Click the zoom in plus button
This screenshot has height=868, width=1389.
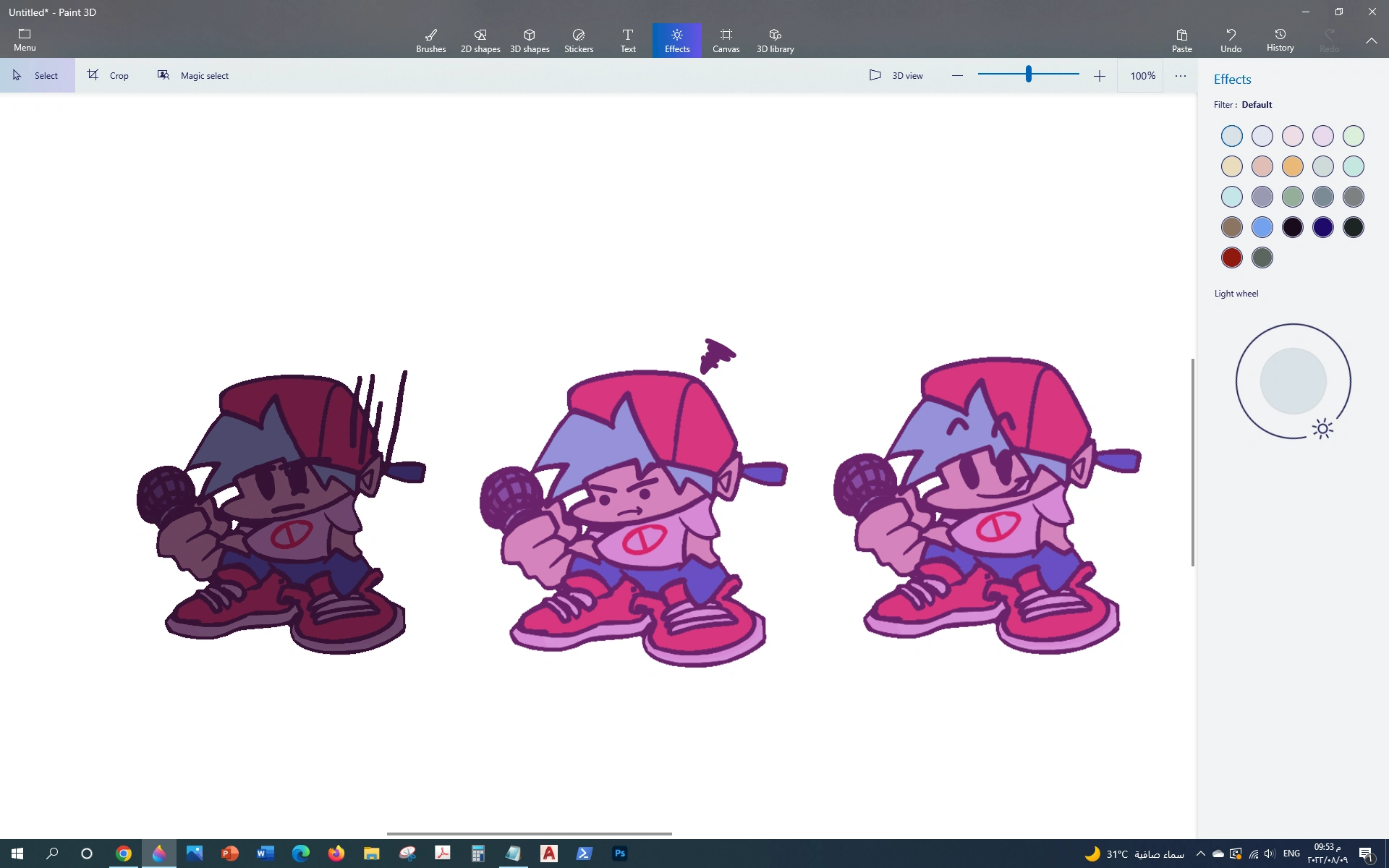[x=1100, y=75]
